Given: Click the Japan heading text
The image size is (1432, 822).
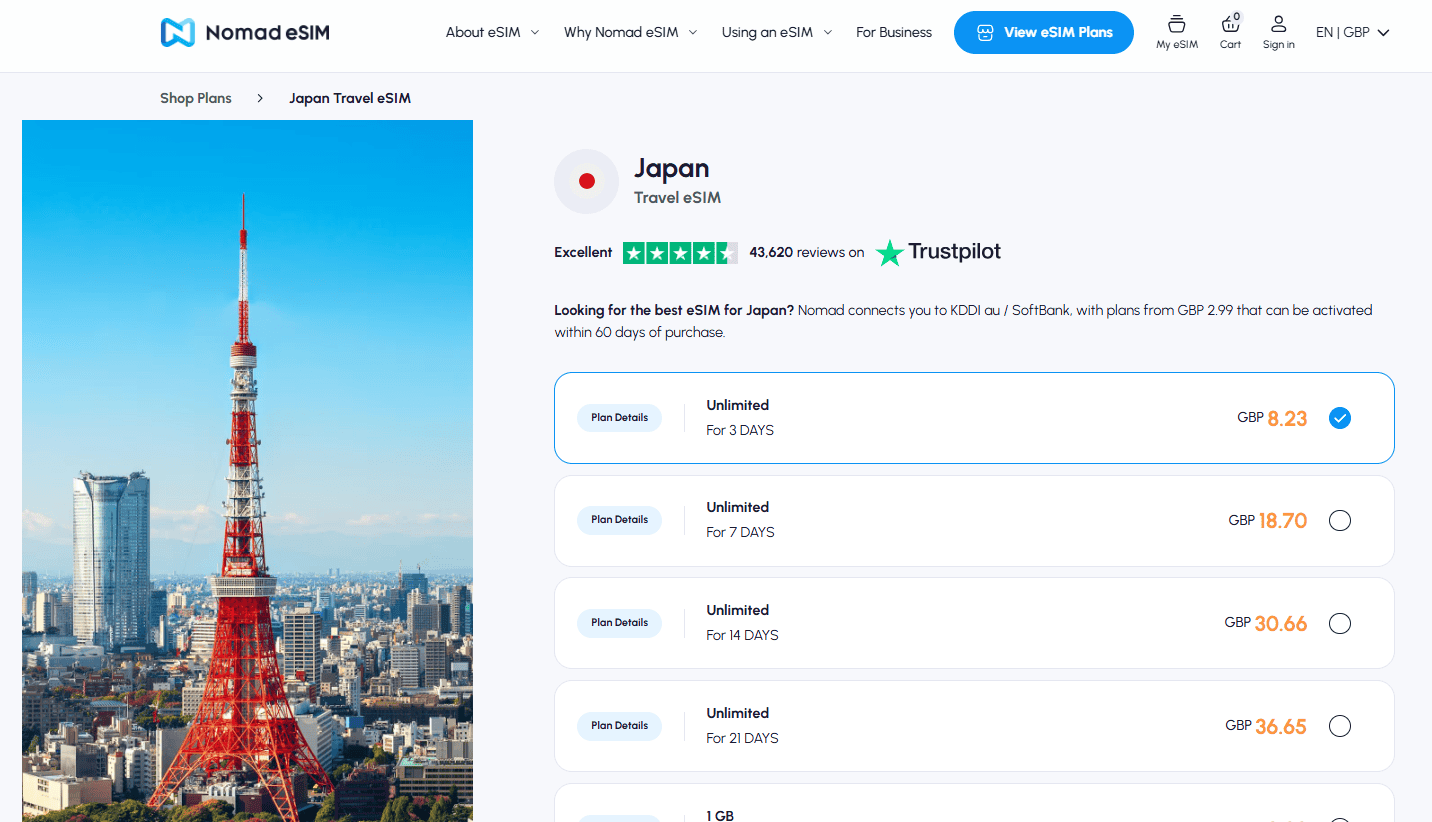Looking at the screenshot, I should coord(672,168).
